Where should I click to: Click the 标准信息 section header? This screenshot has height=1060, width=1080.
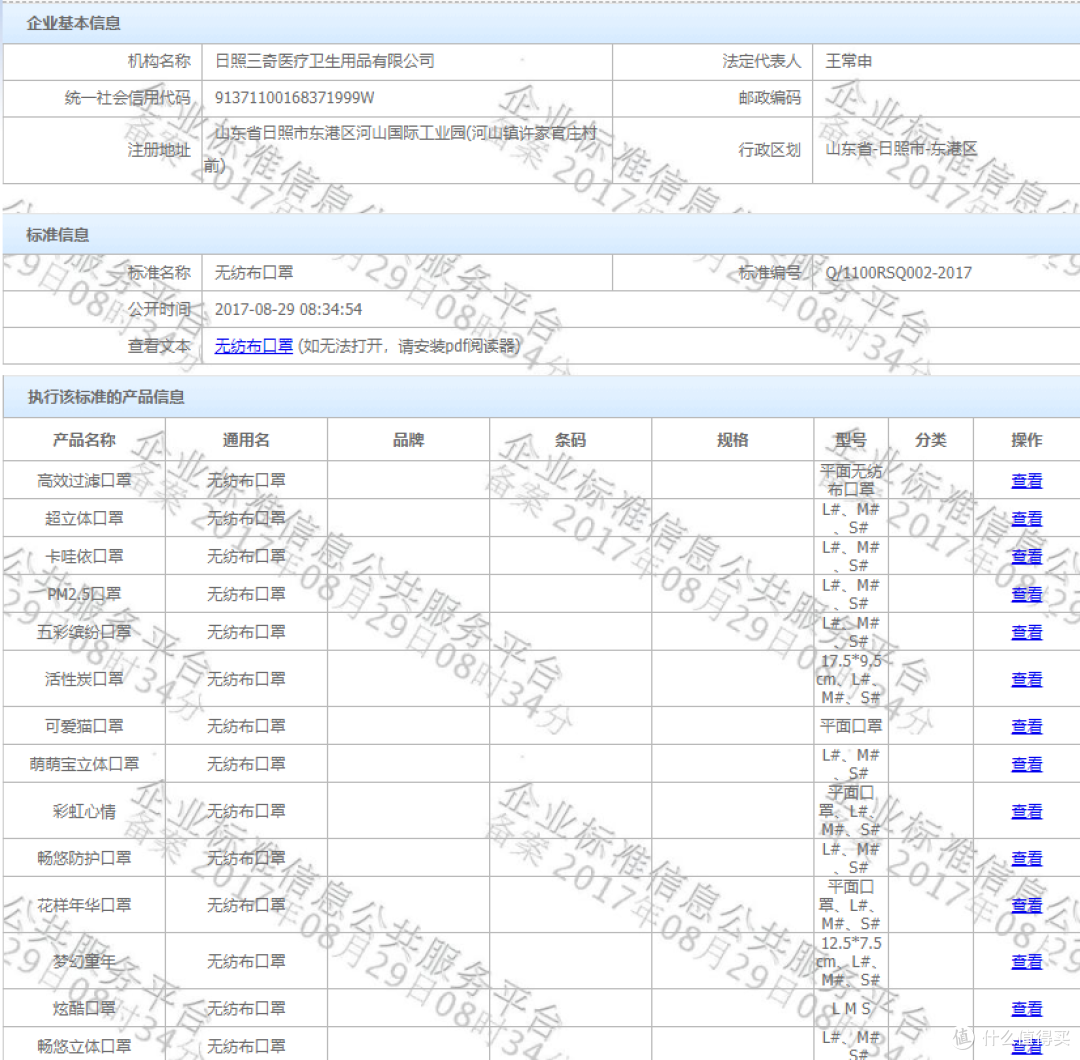coord(58,235)
